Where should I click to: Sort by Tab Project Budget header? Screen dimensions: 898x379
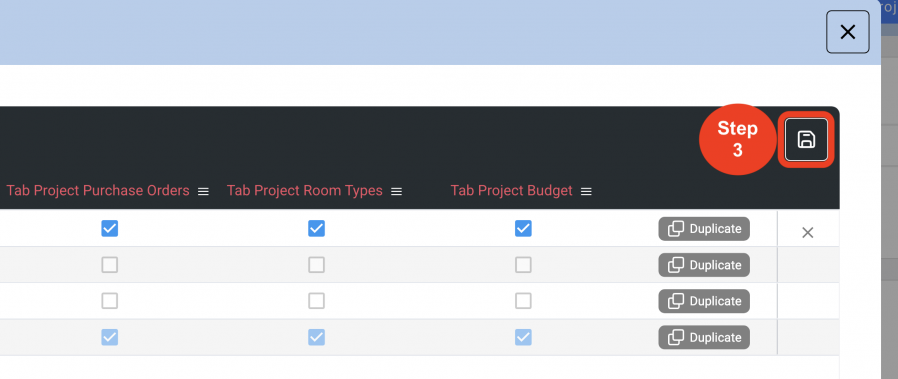click(511, 191)
